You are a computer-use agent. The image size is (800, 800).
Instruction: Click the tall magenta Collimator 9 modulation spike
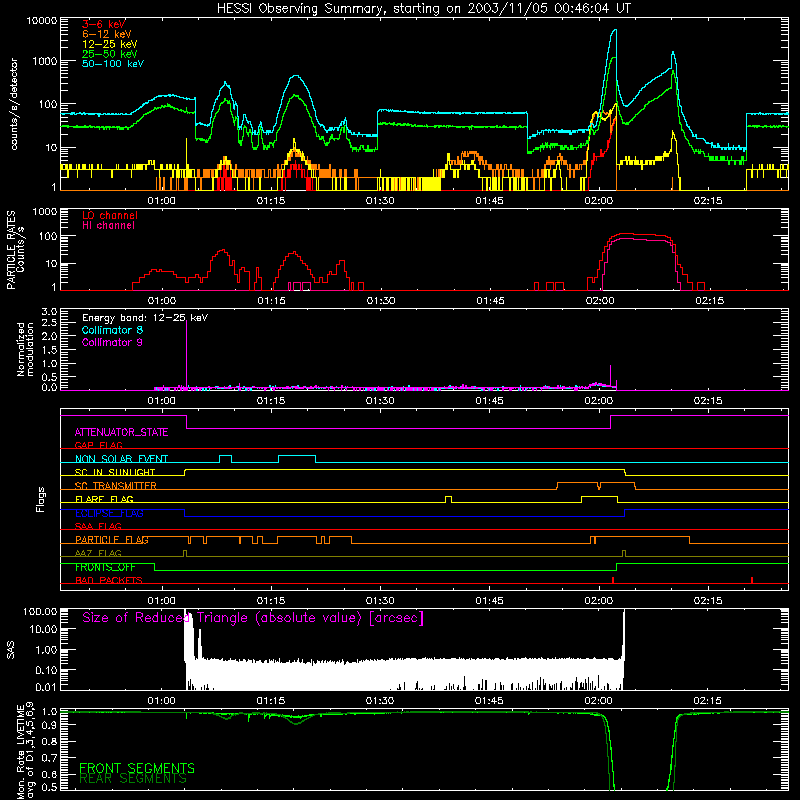[187, 353]
